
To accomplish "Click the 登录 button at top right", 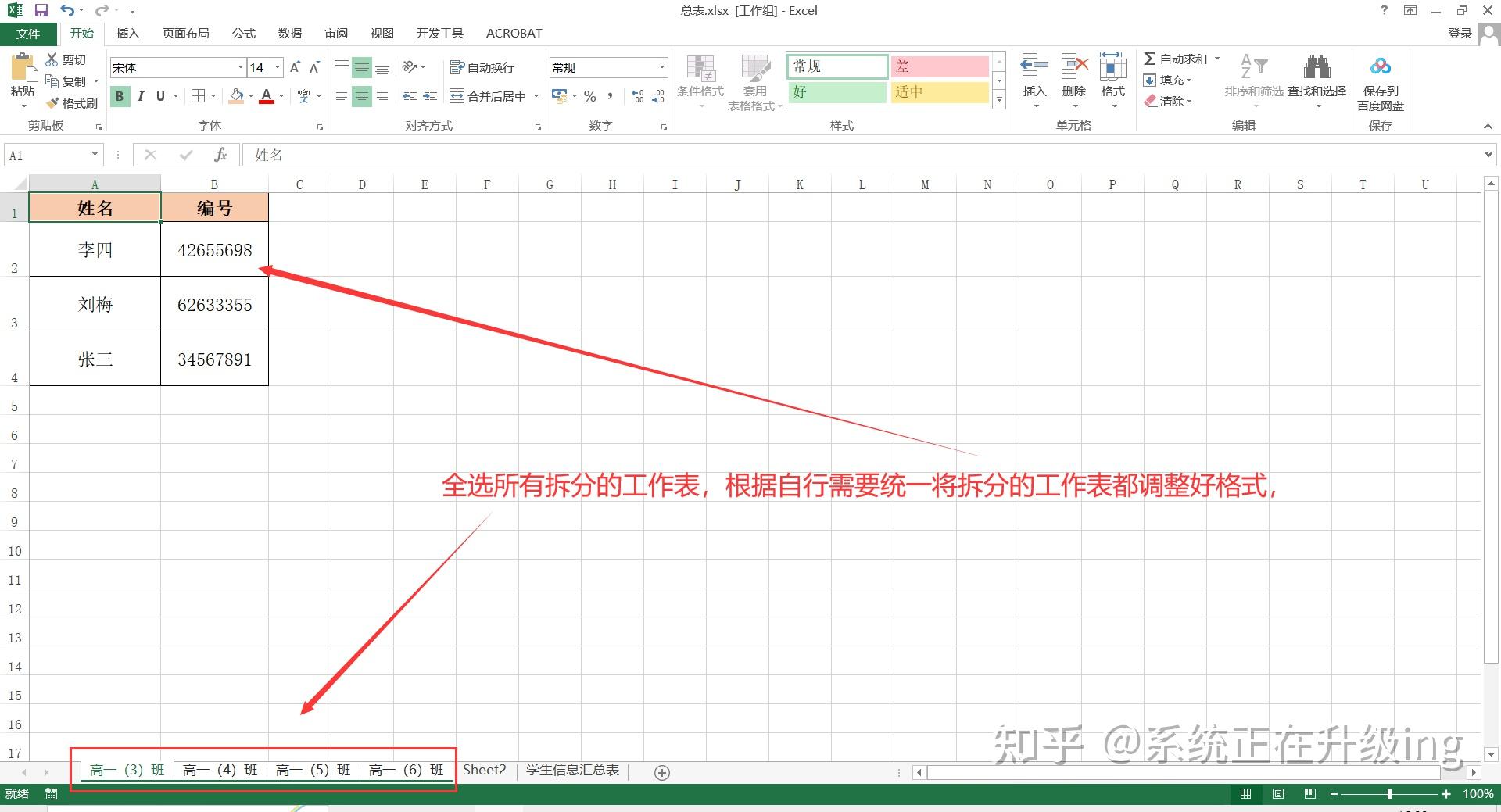I will click(x=1460, y=33).
